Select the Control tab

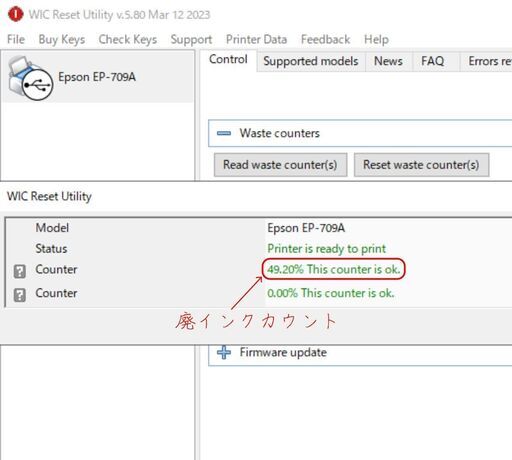(228, 59)
